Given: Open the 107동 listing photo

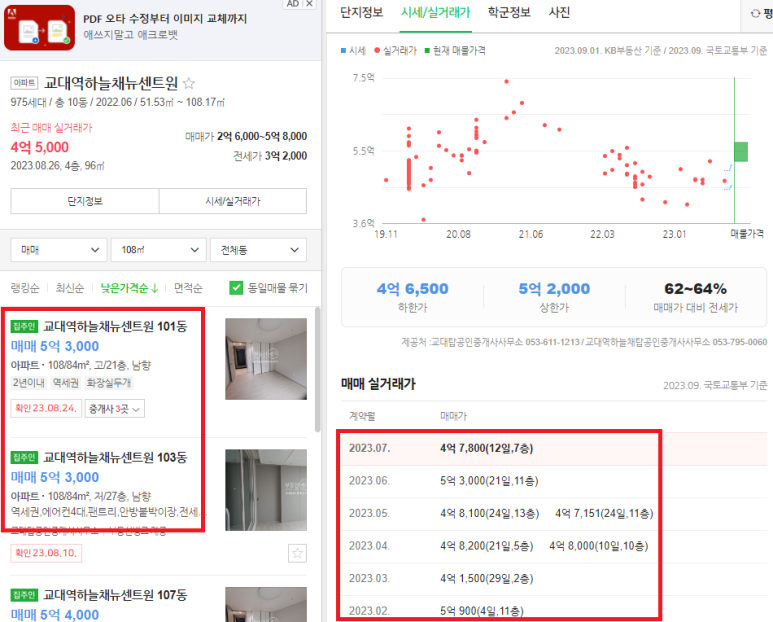Looking at the screenshot, I should point(266,604).
